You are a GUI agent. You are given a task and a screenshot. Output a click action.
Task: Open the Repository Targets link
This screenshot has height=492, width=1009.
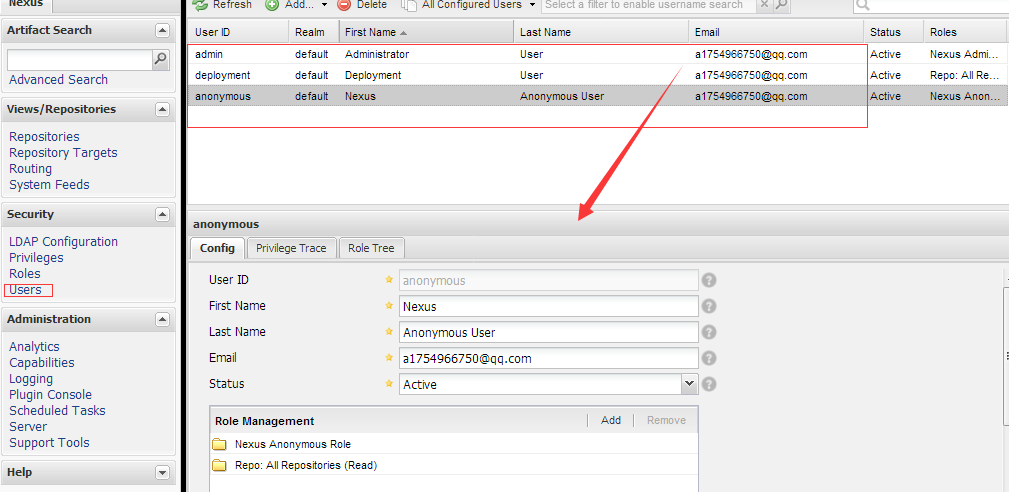(x=63, y=153)
